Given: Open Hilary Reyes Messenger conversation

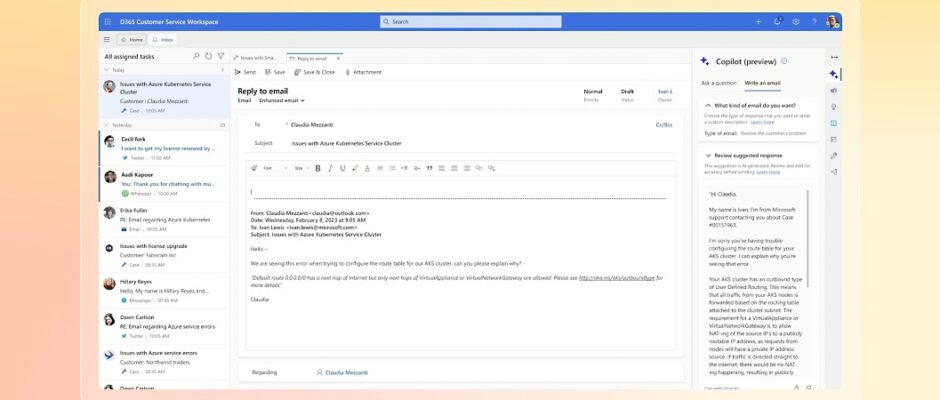Looking at the screenshot, I should pos(164,291).
